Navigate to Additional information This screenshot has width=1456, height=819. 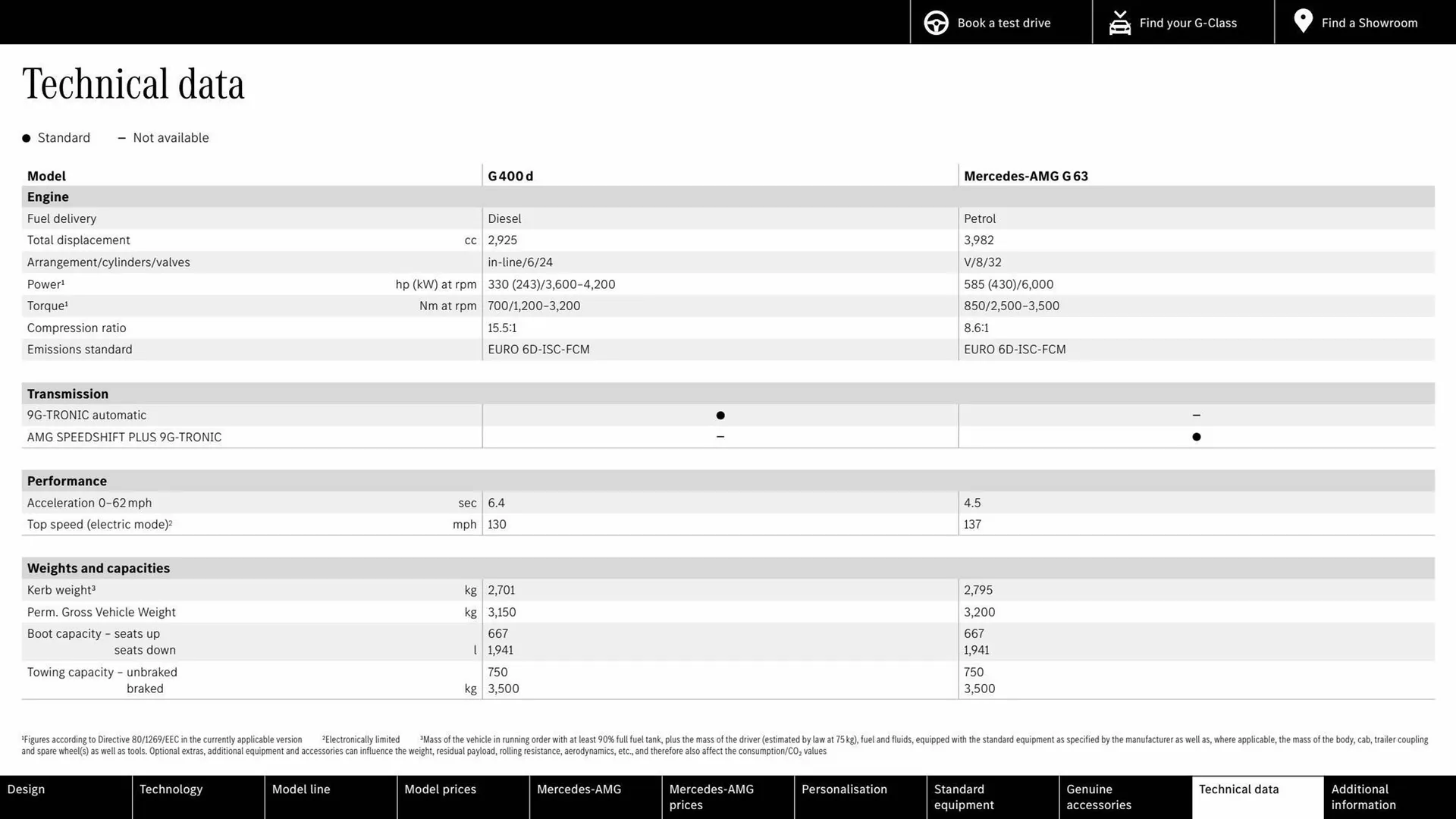tap(1363, 797)
